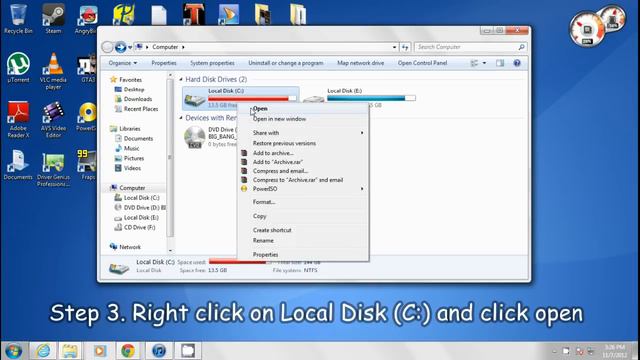
Task: Click the address bar refresh button
Action: click(x=405, y=47)
